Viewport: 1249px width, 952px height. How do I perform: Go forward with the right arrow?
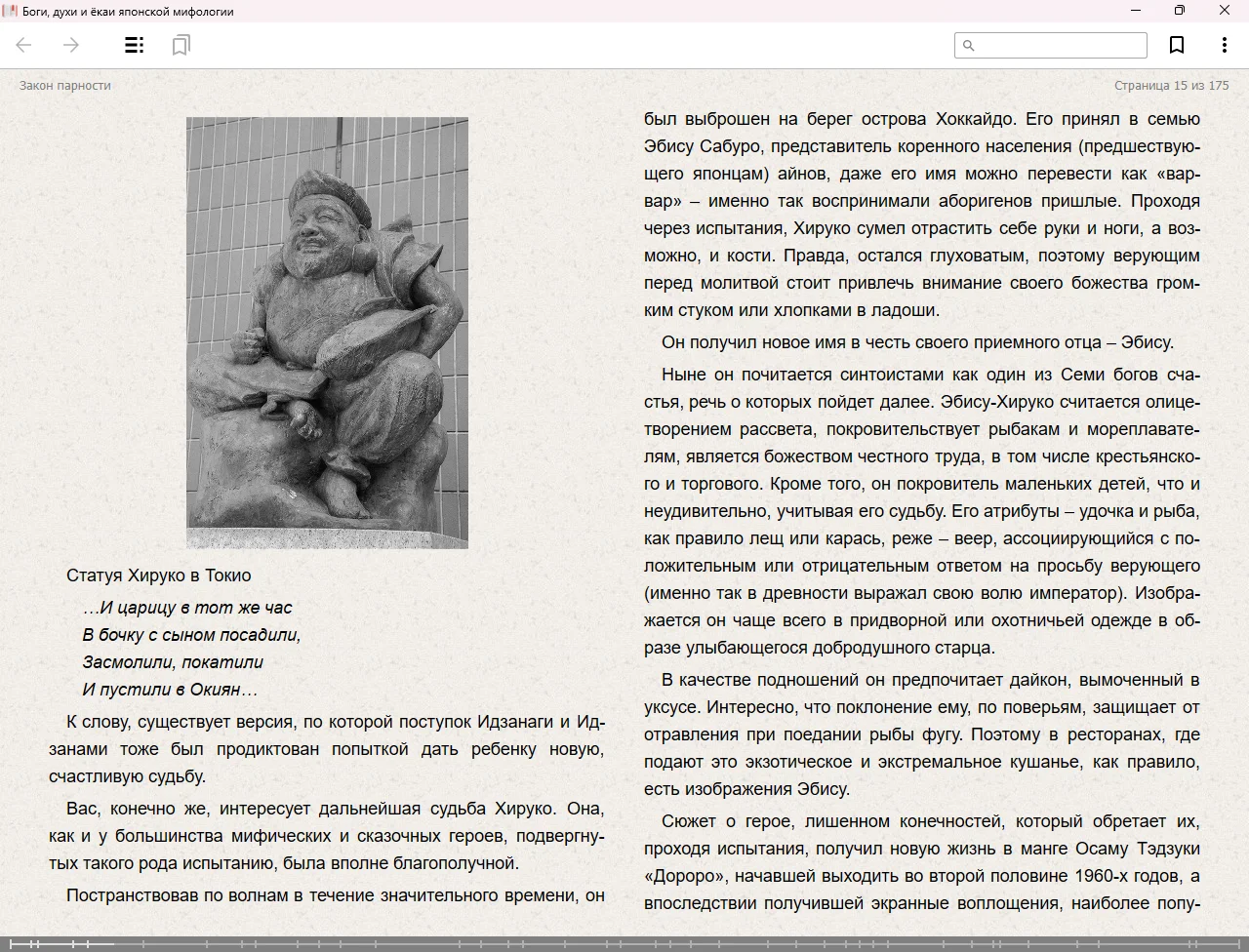[x=71, y=45]
